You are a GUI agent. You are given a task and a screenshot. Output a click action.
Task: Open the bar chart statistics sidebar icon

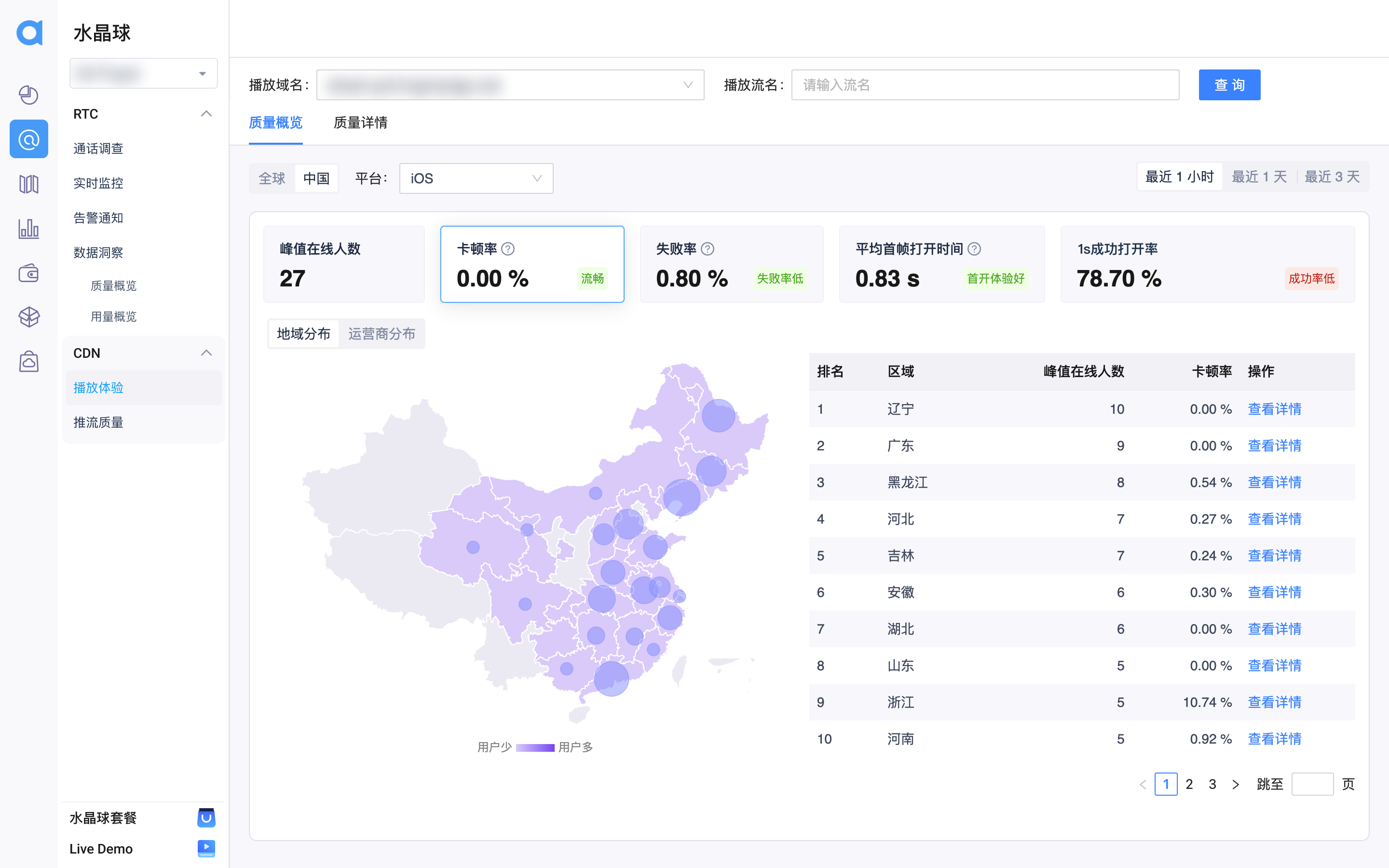(29, 229)
